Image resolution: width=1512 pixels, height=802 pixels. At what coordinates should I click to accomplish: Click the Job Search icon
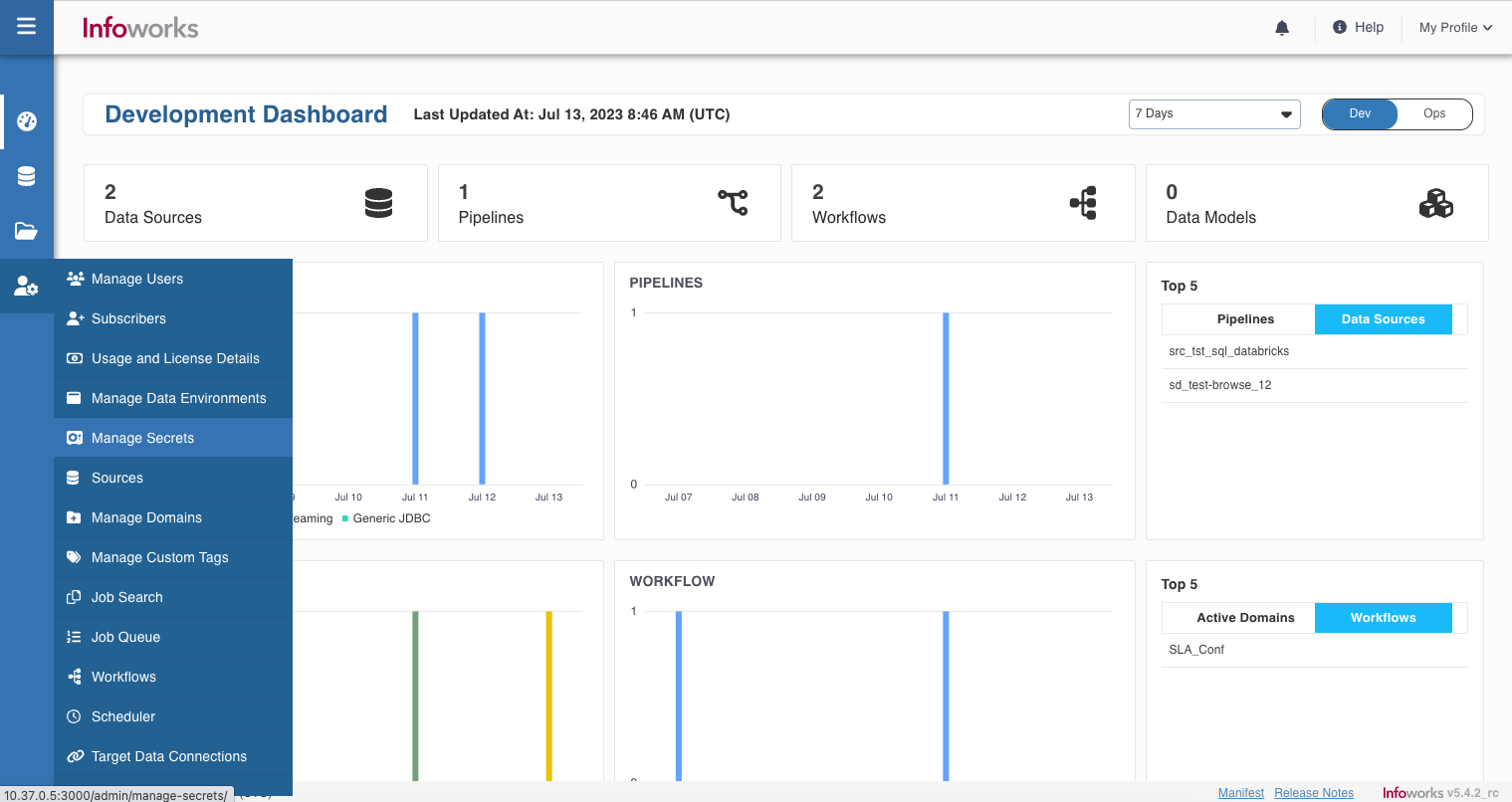click(74, 597)
